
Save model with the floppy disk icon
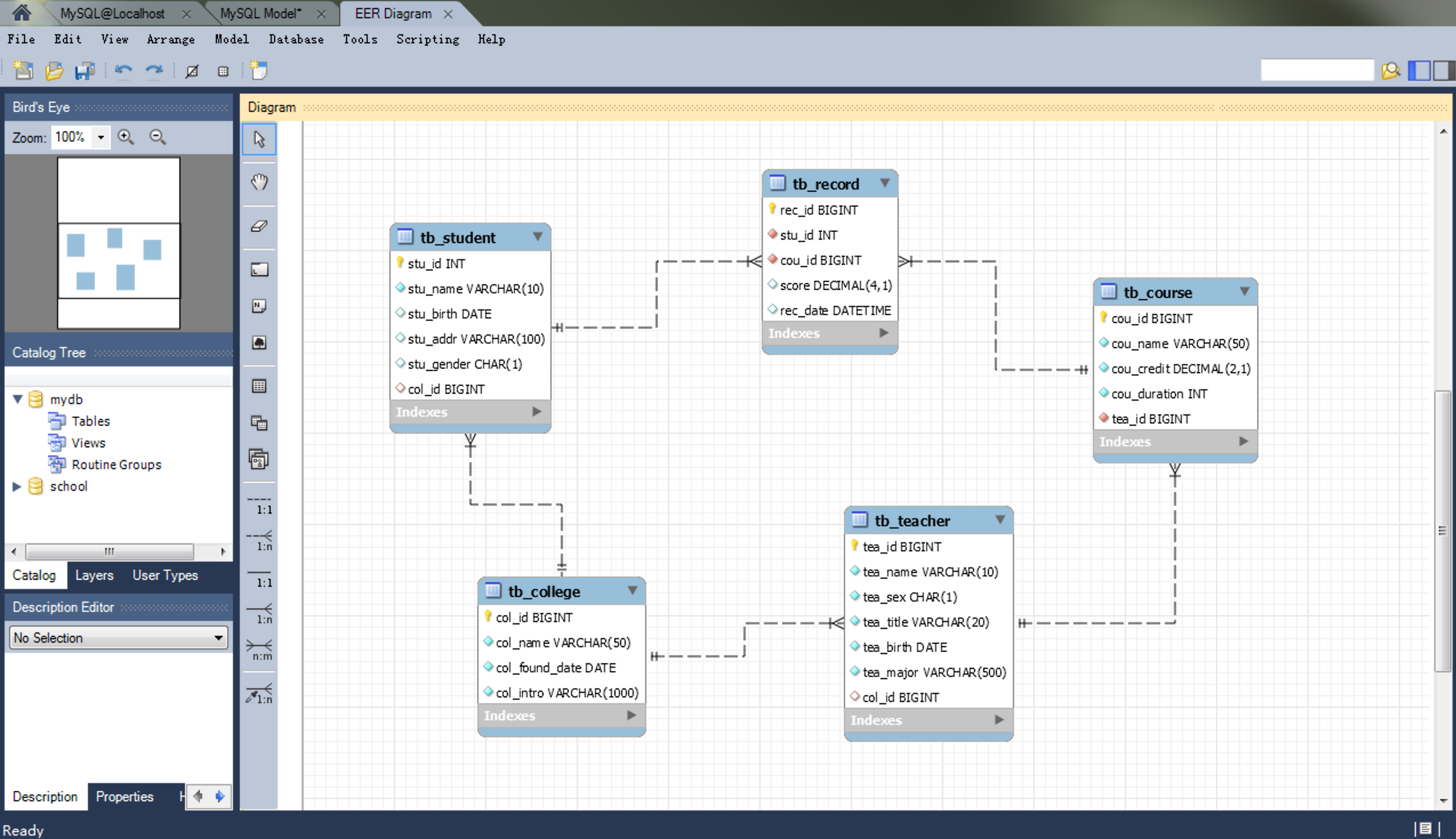tap(85, 71)
